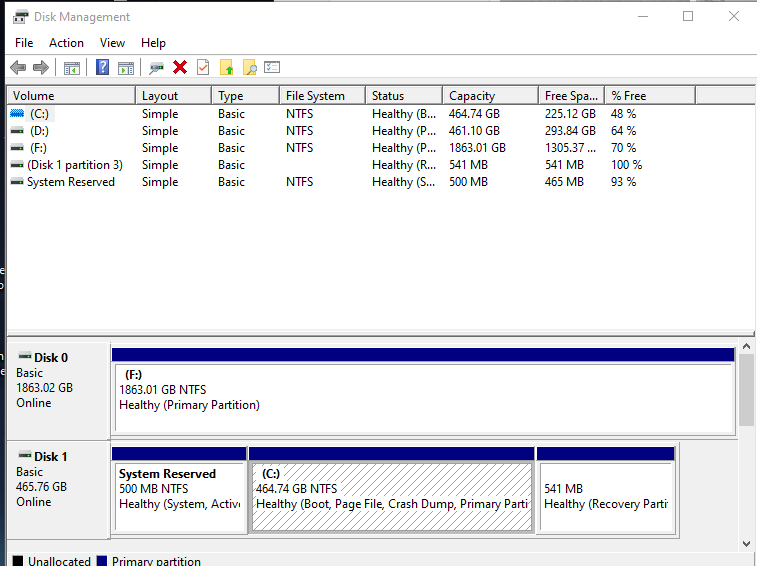This screenshot has height=566, width=757.
Task: Click the Disk Management title bar icon
Action: (20, 17)
